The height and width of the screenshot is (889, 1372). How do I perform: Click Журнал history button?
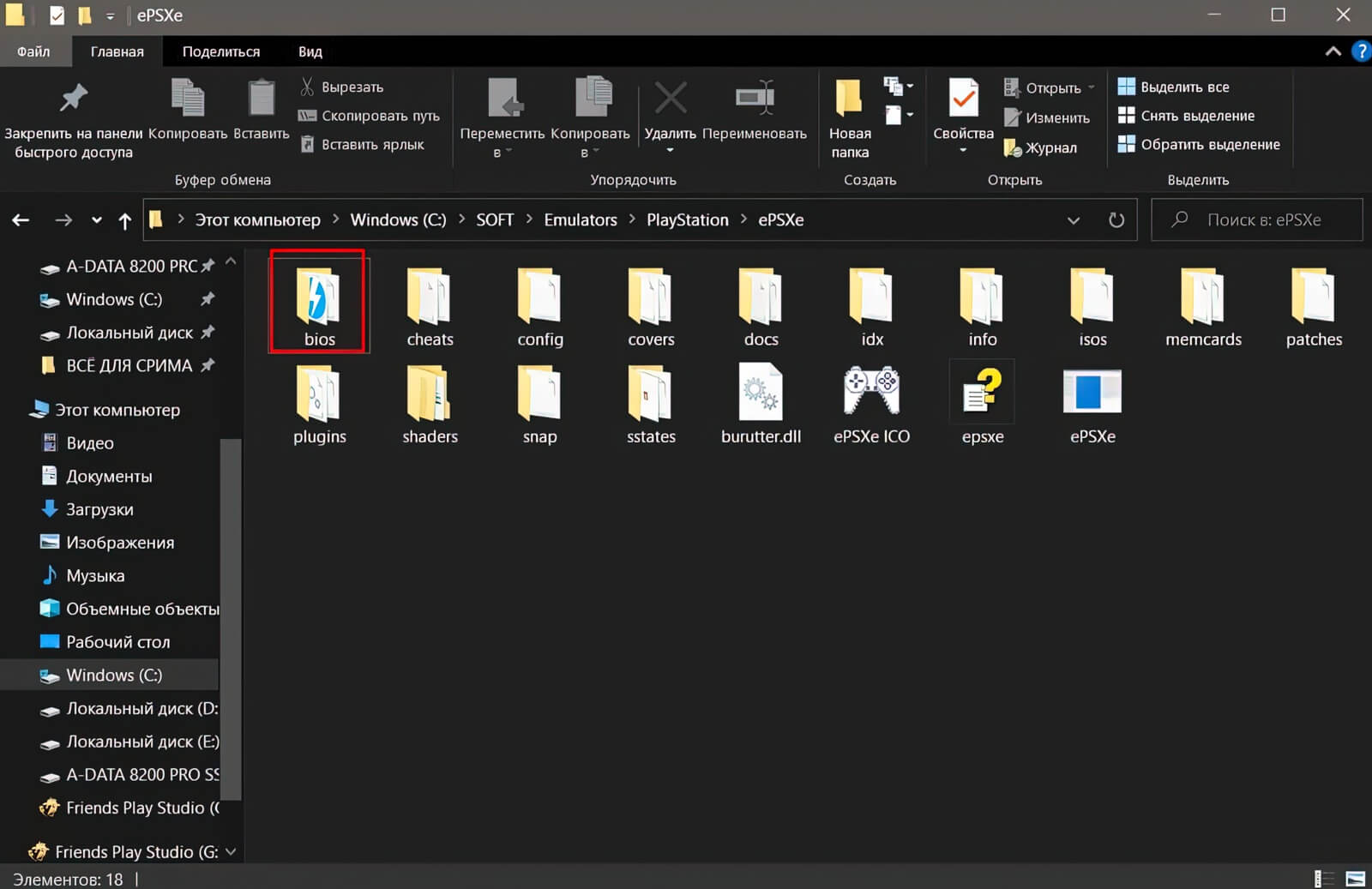[x=1040, y=147]
